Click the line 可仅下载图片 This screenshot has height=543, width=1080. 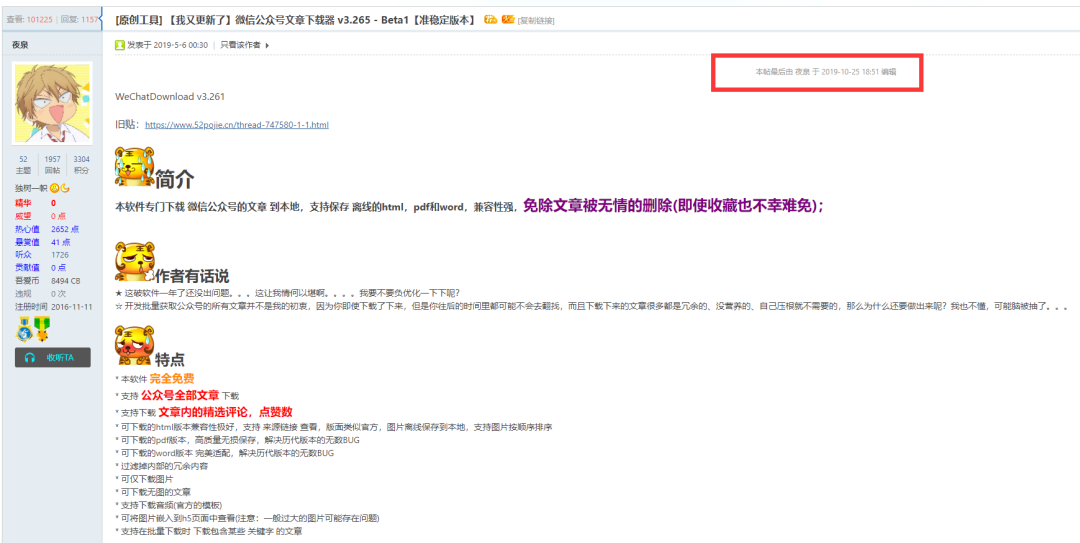(145, 479)
